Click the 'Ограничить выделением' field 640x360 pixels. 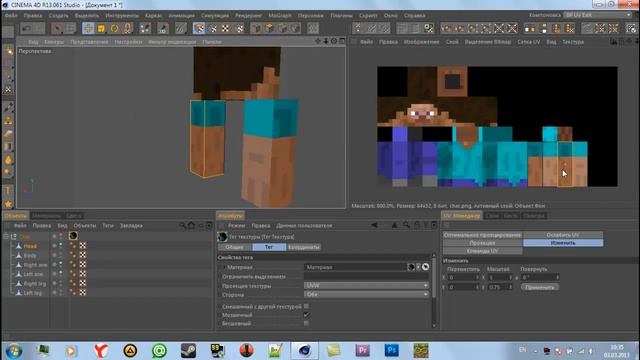tap(366, 276)
